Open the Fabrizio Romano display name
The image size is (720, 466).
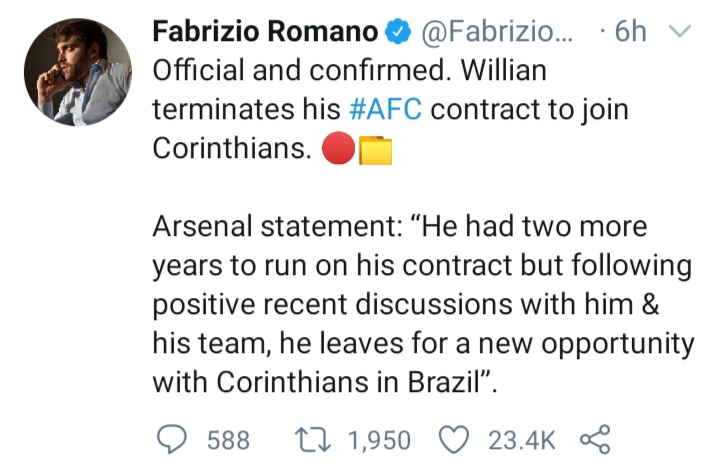[265, 31]
